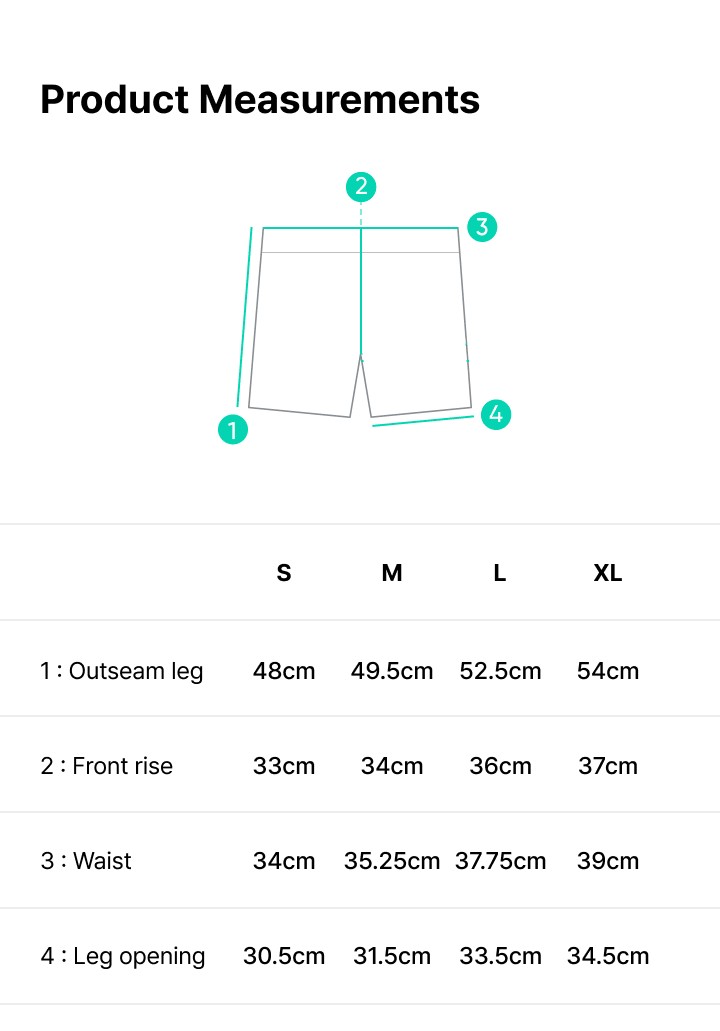Viewport: 720px width, 1031px height.
Task: Click the Outseam leg row label
Action: pyautogui.click(x=122, y=670)
